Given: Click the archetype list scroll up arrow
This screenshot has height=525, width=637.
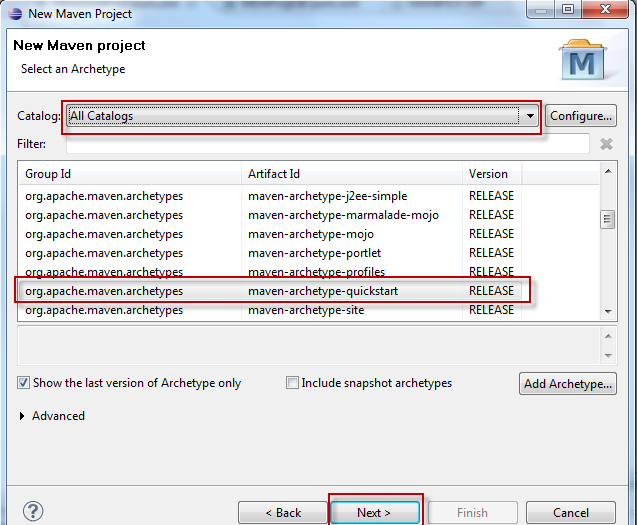Looking at the screenshot, I should 608,171.
